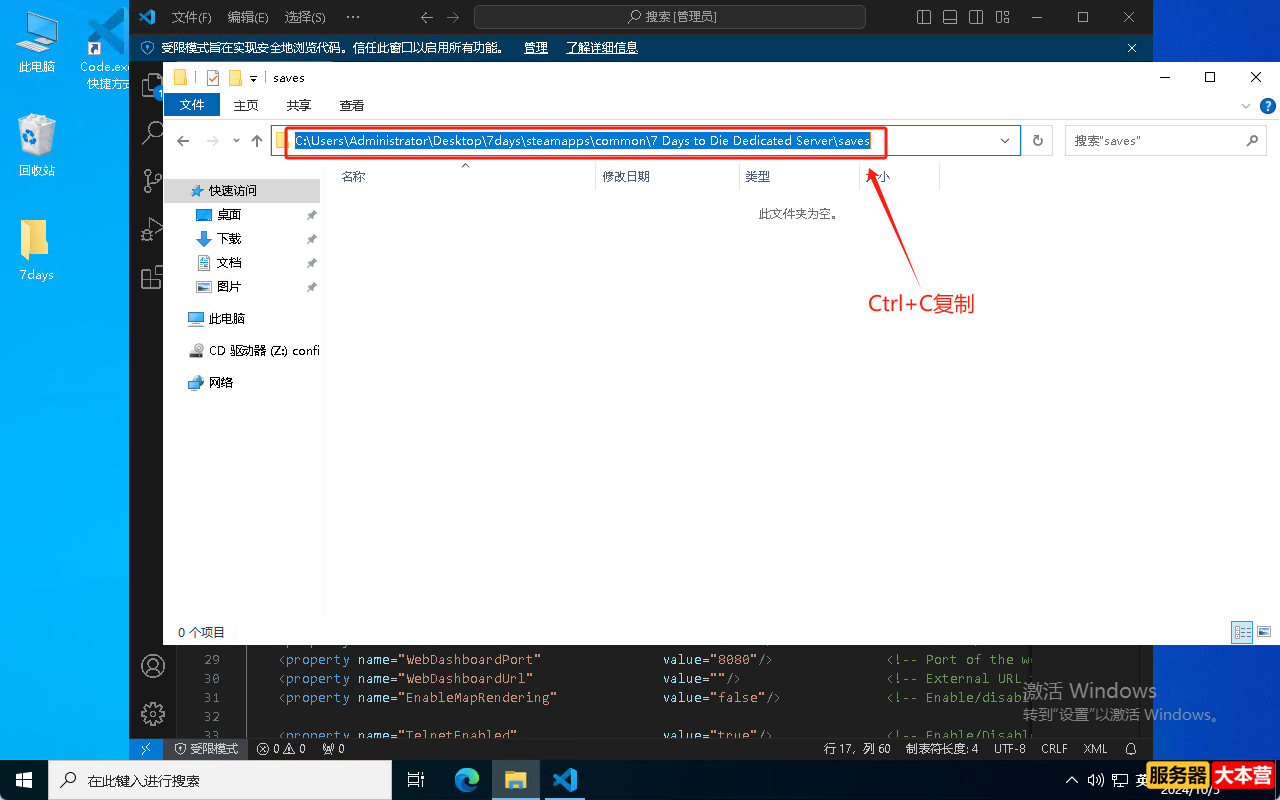Click VS Code remote window status icon
The height and width of the screenshot is (800, 1280).
(x=146, y=748)
